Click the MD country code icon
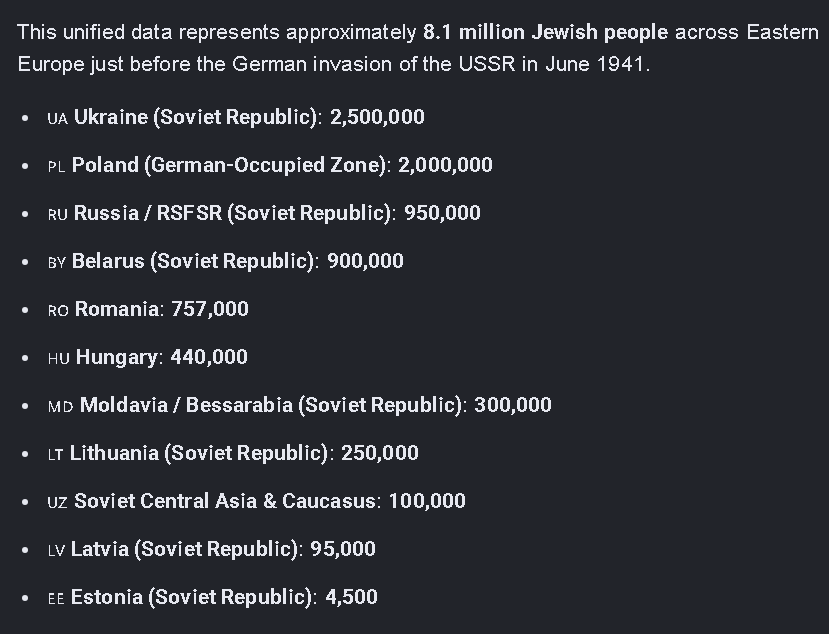 click(x=60, y=407)
